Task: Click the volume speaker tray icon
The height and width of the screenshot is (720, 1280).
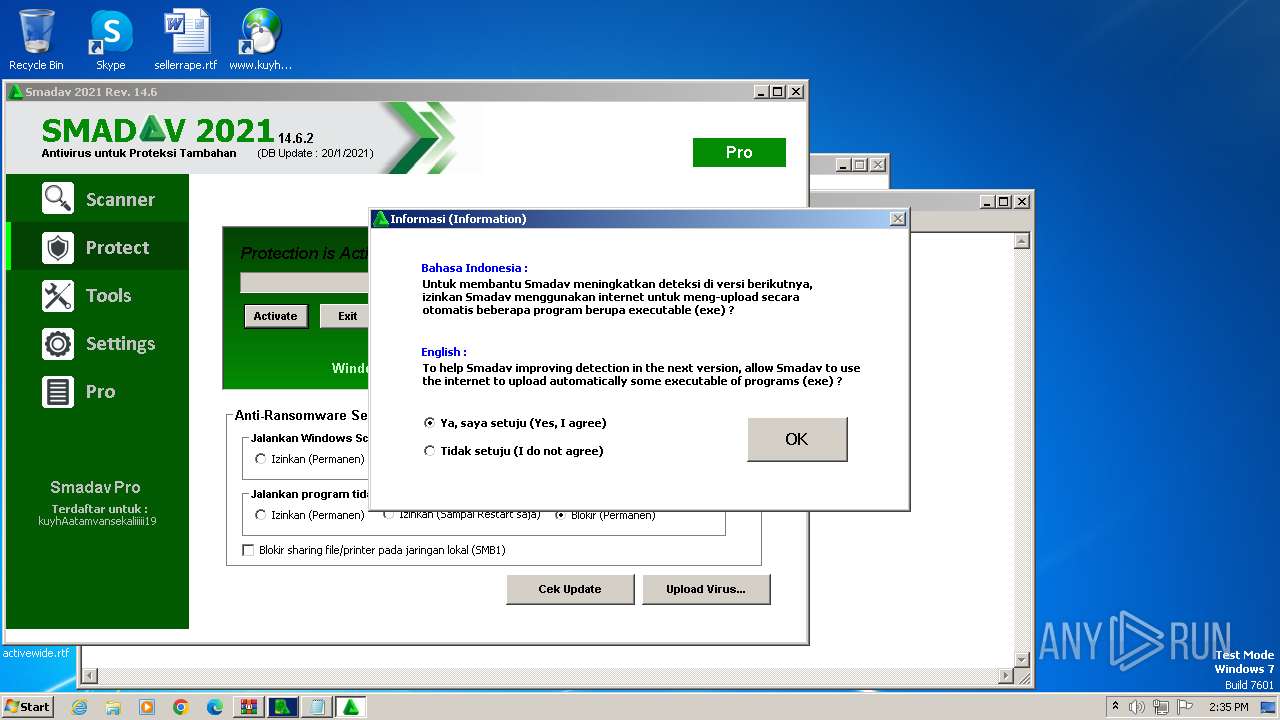Action: tap(1137, 707)
